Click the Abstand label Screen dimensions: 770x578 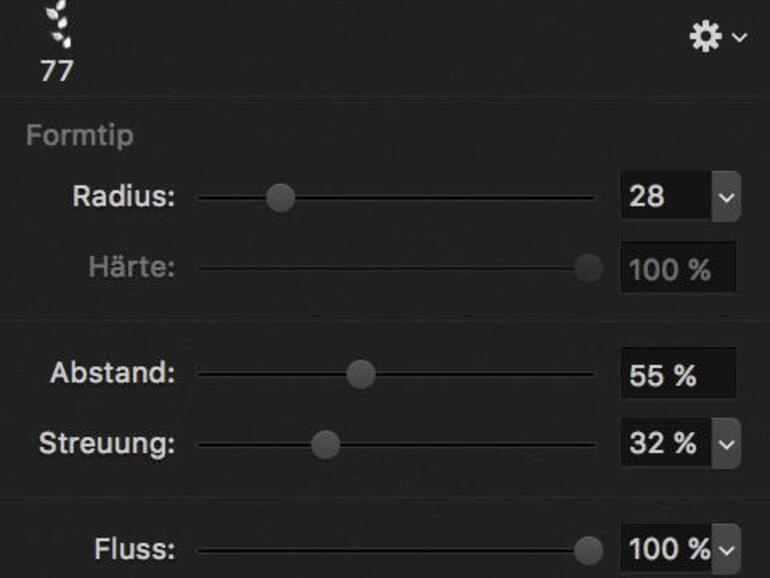112,374
